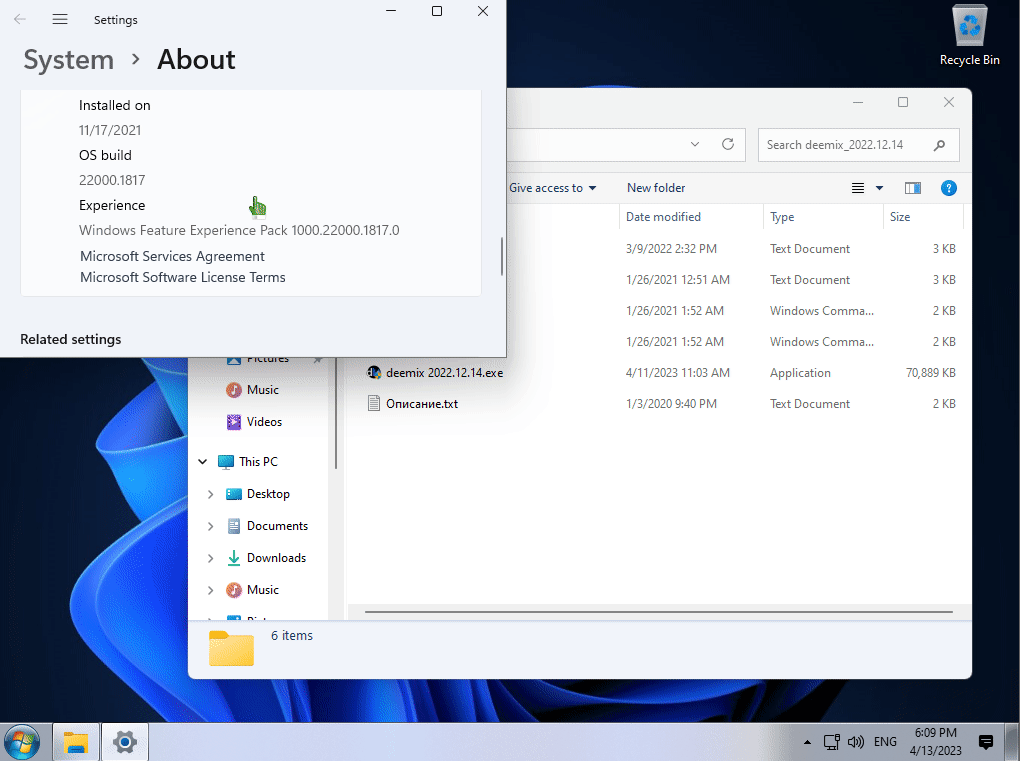
Task: Click the hamburger navigation menu in Settings
Action: click(60, 19)
